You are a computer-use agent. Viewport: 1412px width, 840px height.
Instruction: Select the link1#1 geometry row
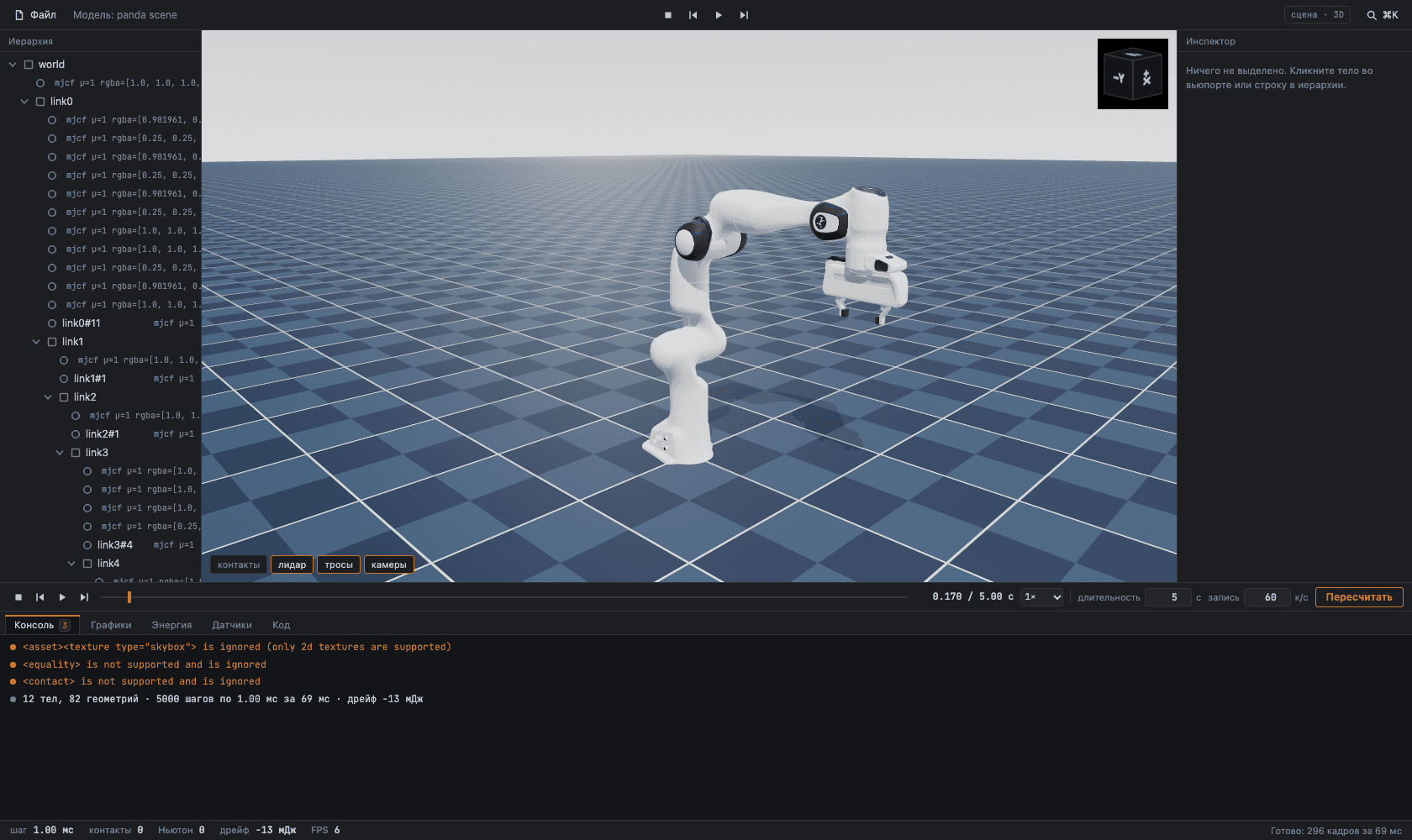tap(101, 379)
